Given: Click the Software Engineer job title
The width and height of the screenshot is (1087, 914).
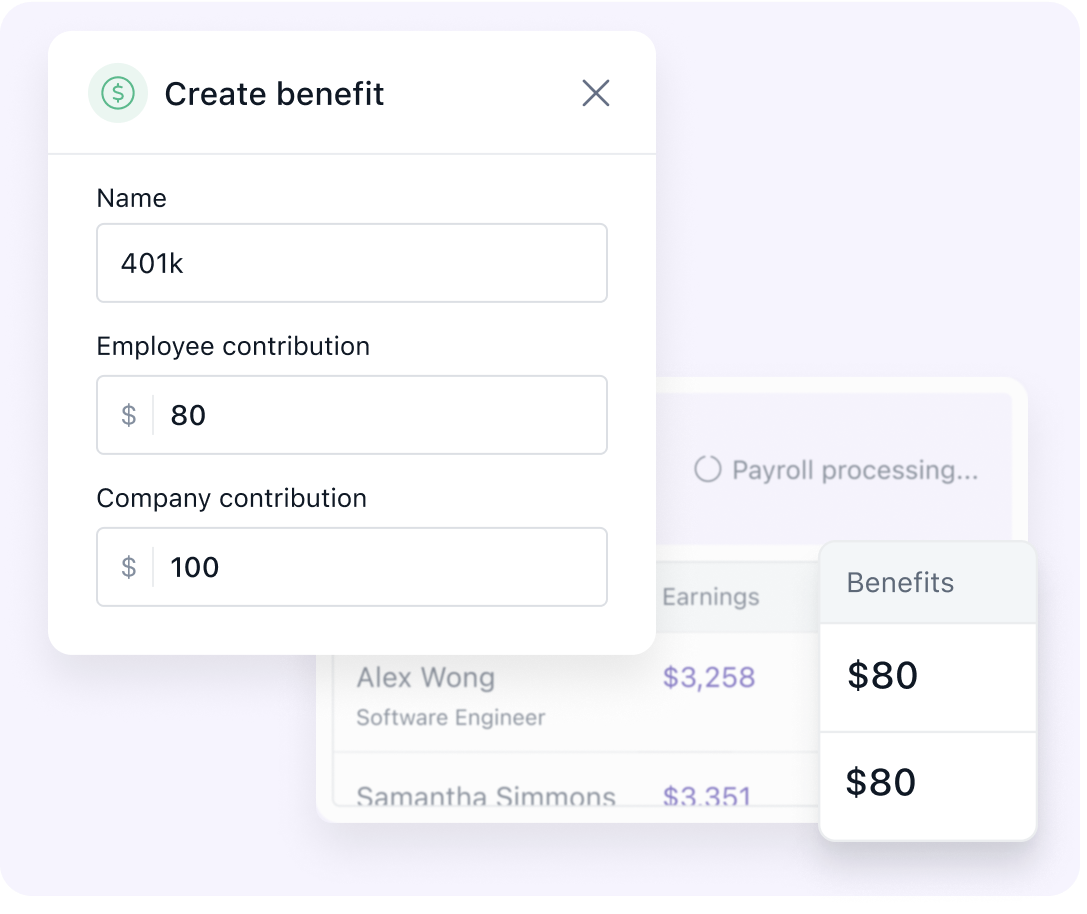Looking at the screenshot, I should click(x=451, y=717).
